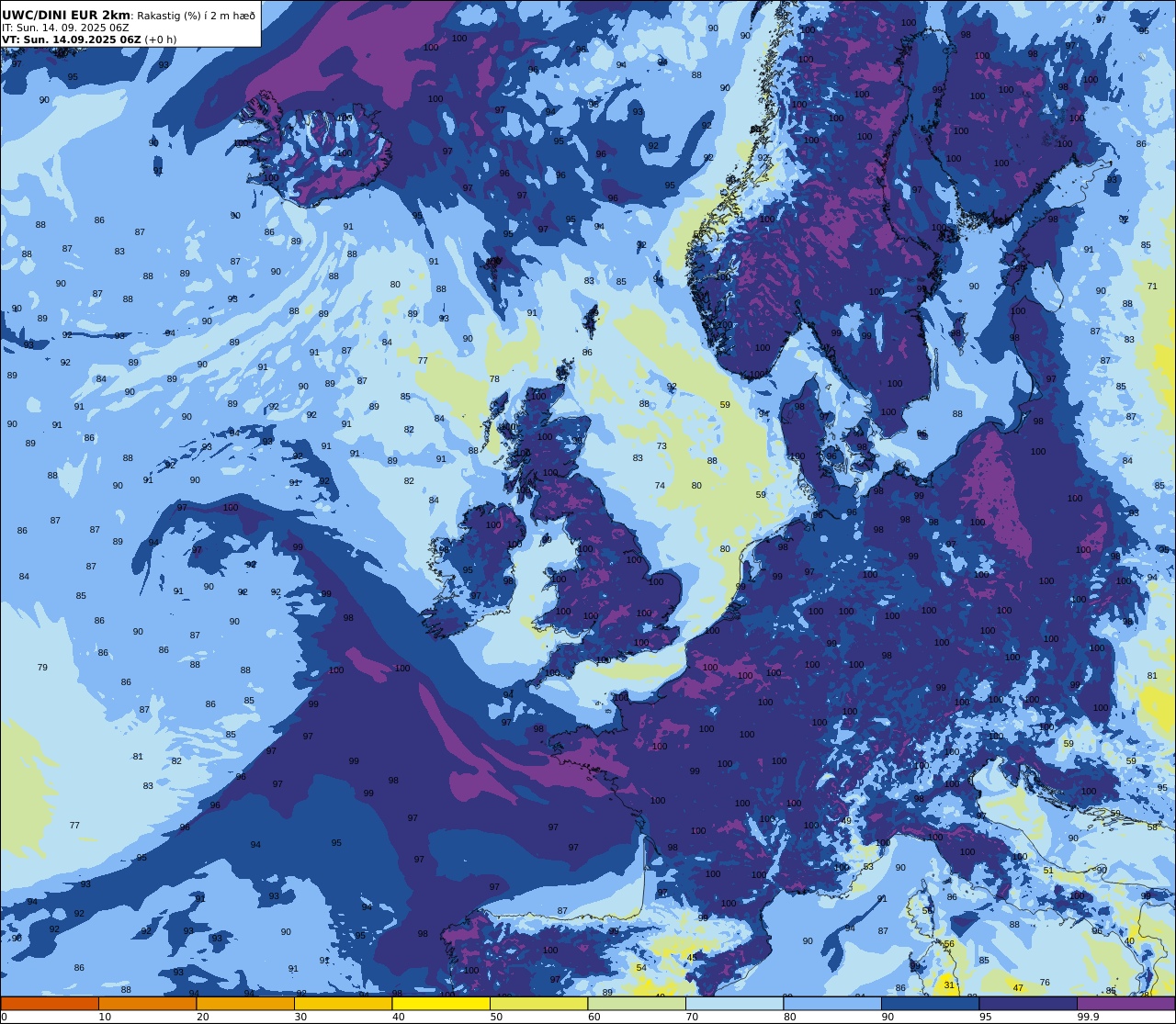This screenshot has width=1176, height=1024.
Task: Click the 20–30 orange legend swatch
Action: [245, 1003]
